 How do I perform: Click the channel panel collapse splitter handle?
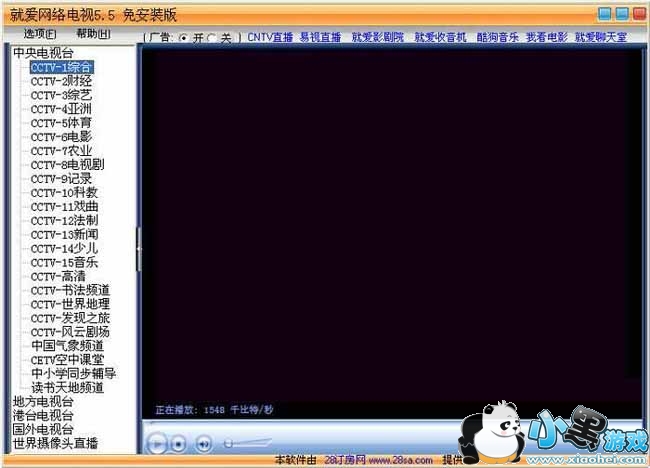139,249
